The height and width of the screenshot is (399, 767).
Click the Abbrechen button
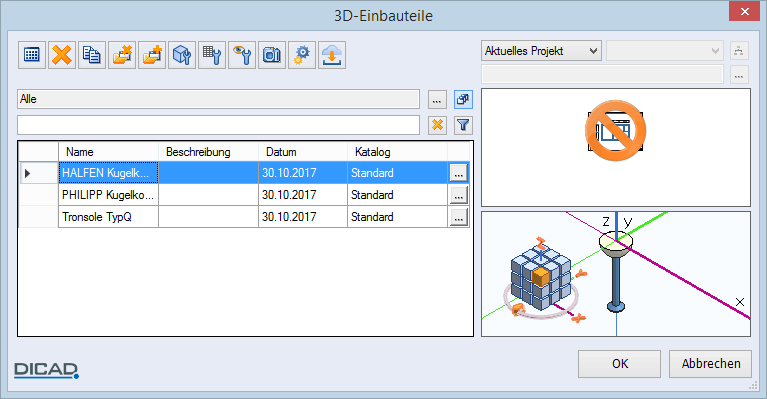click(710, 364)
